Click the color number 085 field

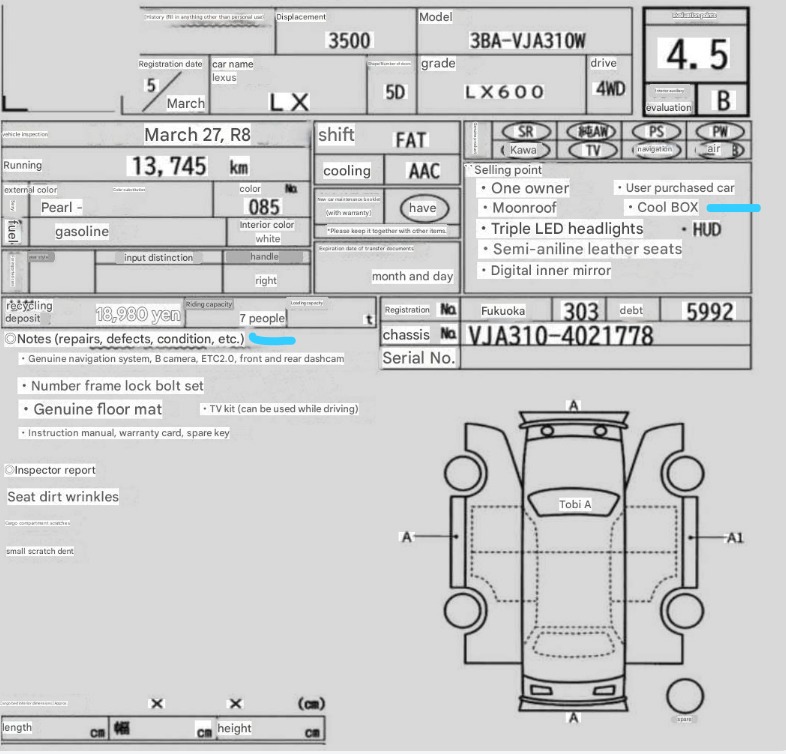point(264,207)
